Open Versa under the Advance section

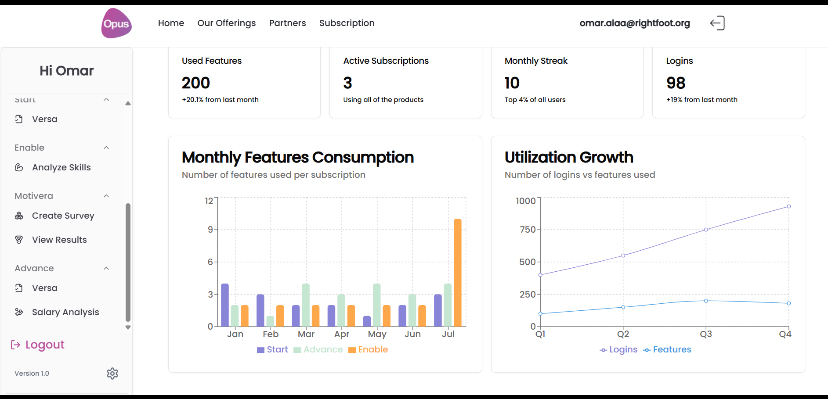(x=45, y=288)
